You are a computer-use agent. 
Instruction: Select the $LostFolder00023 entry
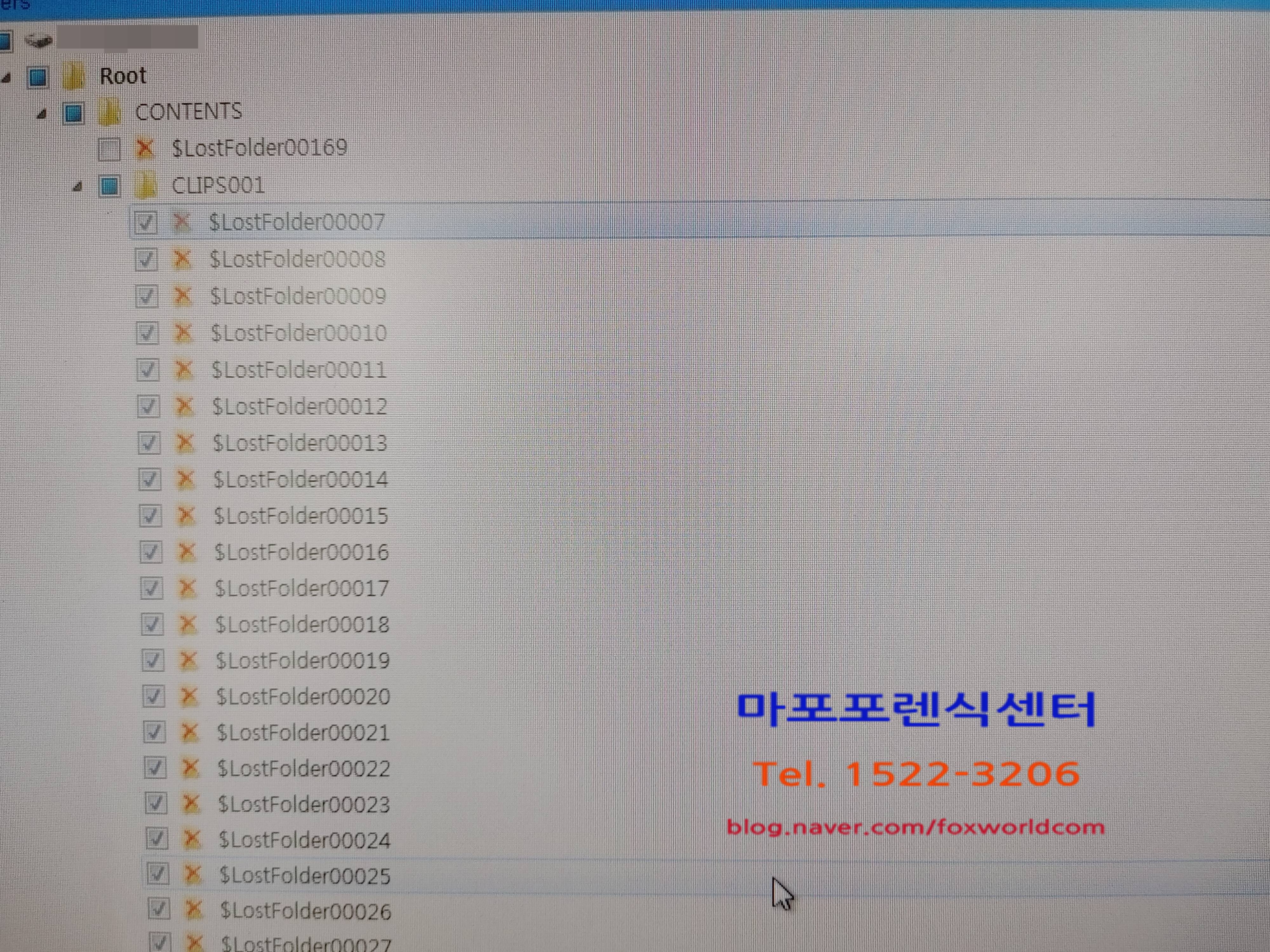304,804
